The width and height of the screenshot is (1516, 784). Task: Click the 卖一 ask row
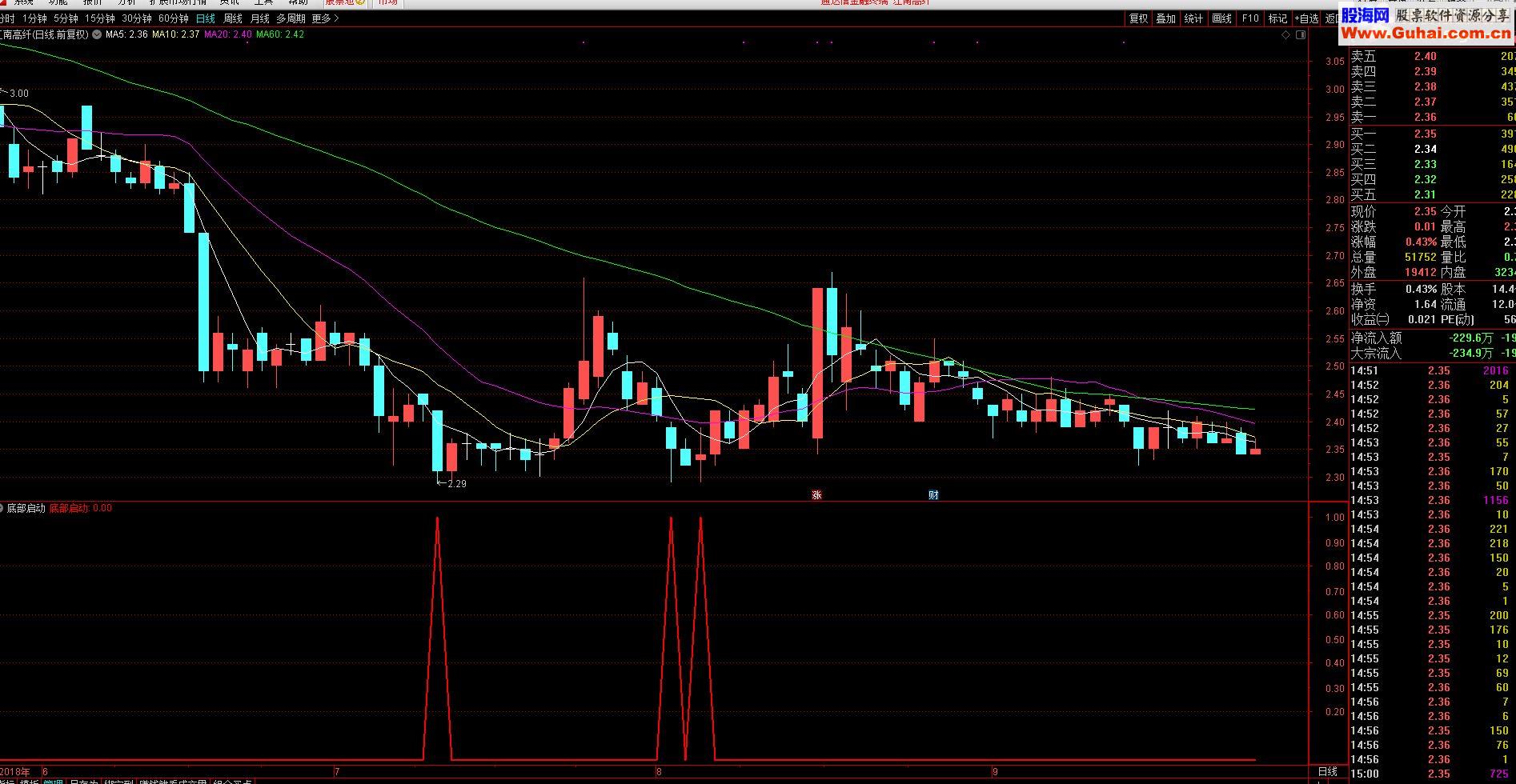(x=1433, y=117)
